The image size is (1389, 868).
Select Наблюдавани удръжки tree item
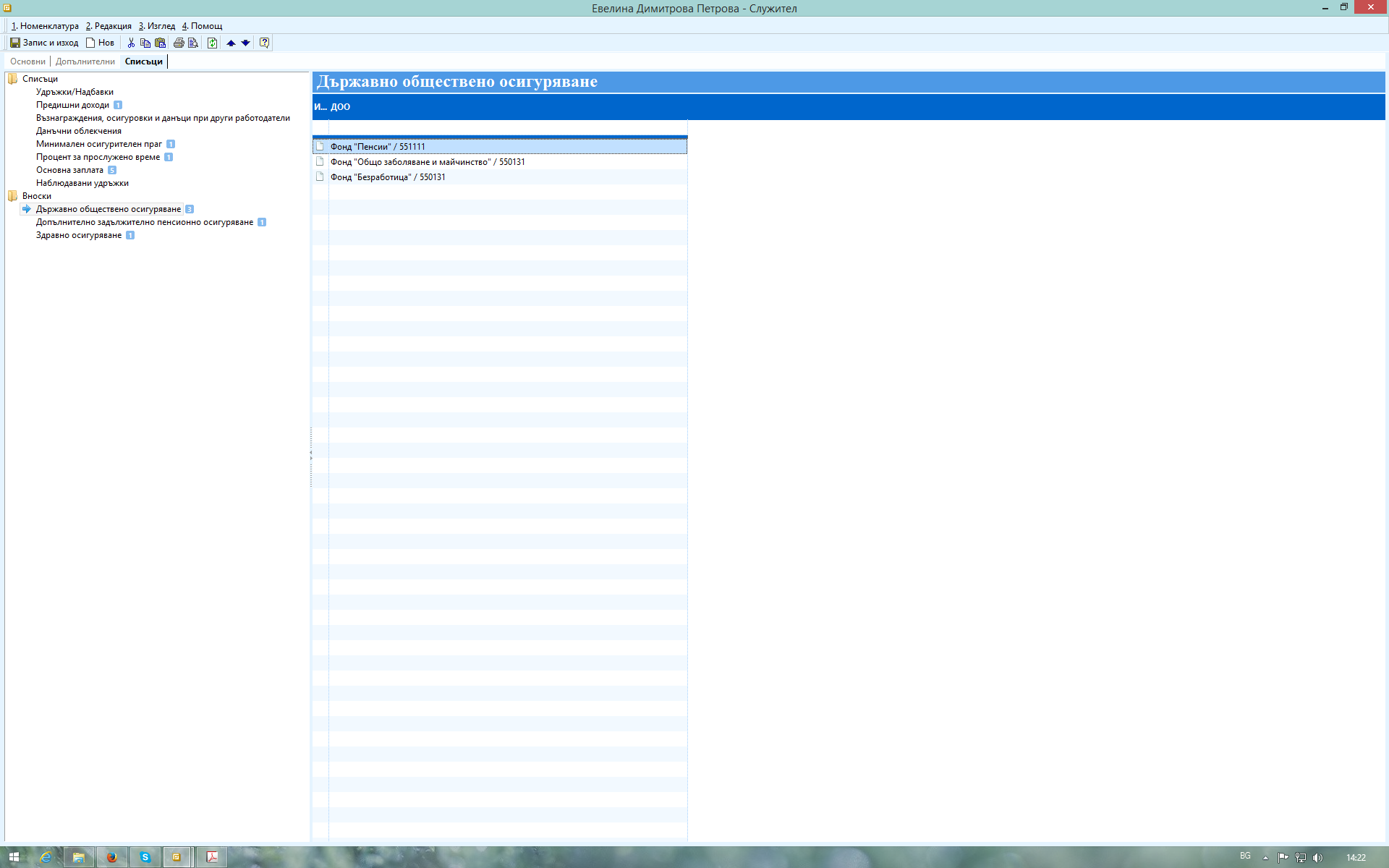coord(82,183)
